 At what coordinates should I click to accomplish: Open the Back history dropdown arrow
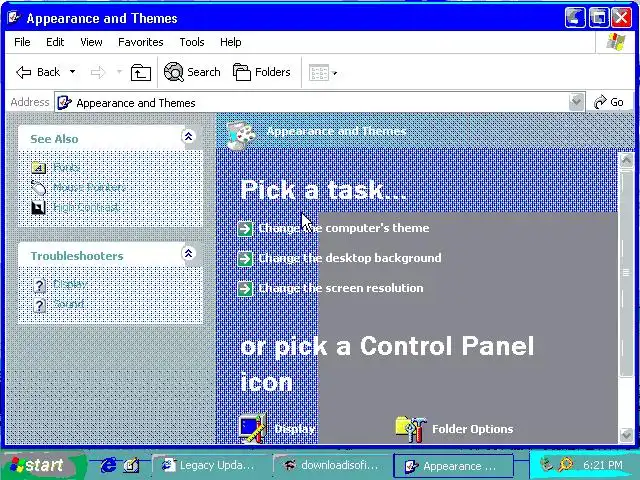point(72,72)
